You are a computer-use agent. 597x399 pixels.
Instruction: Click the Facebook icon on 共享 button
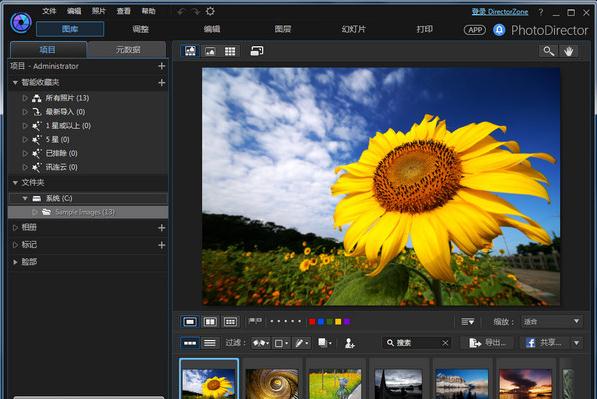click(x=531, y=343)
